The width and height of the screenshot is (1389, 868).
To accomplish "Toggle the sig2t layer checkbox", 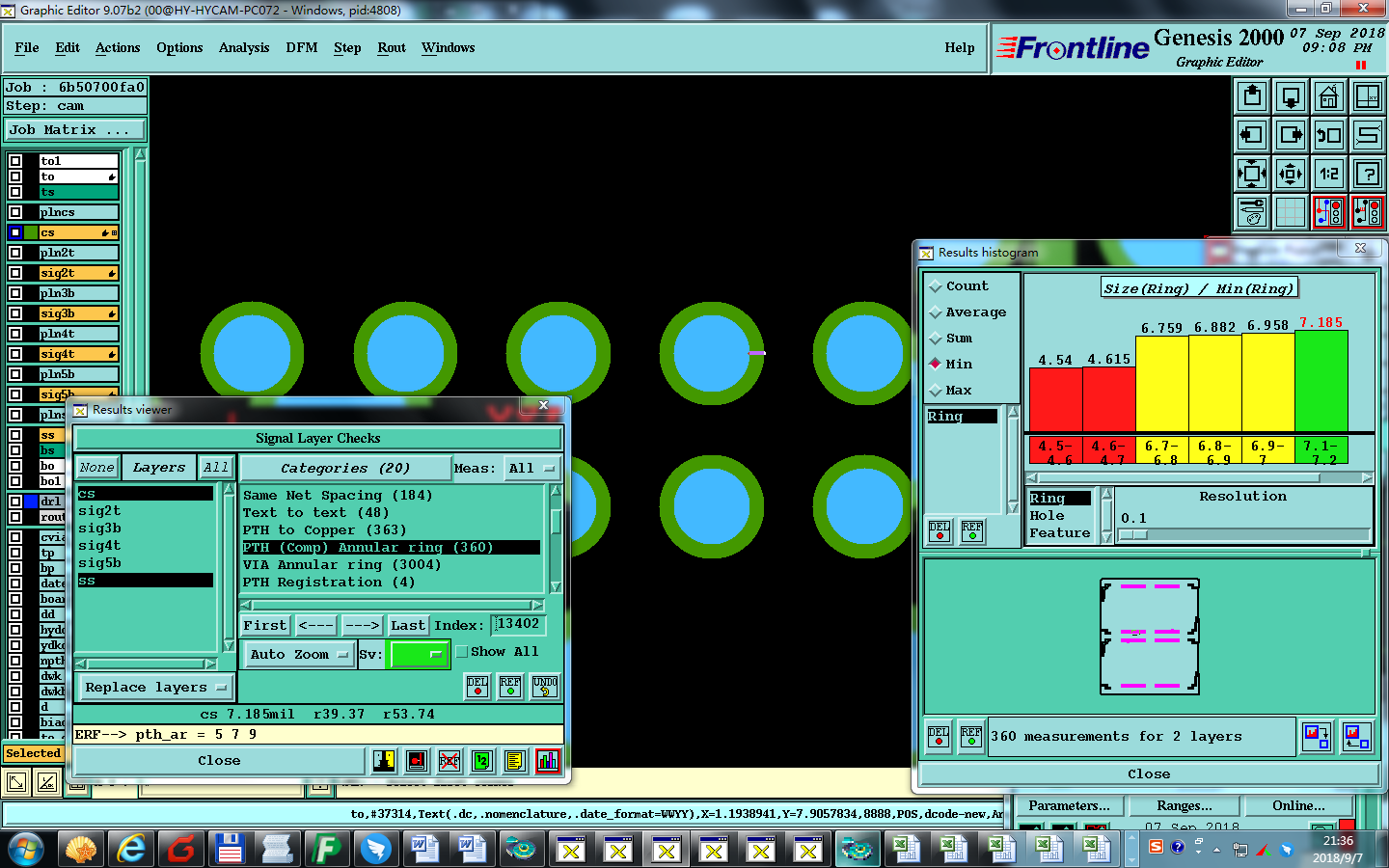I will (15, 273).
